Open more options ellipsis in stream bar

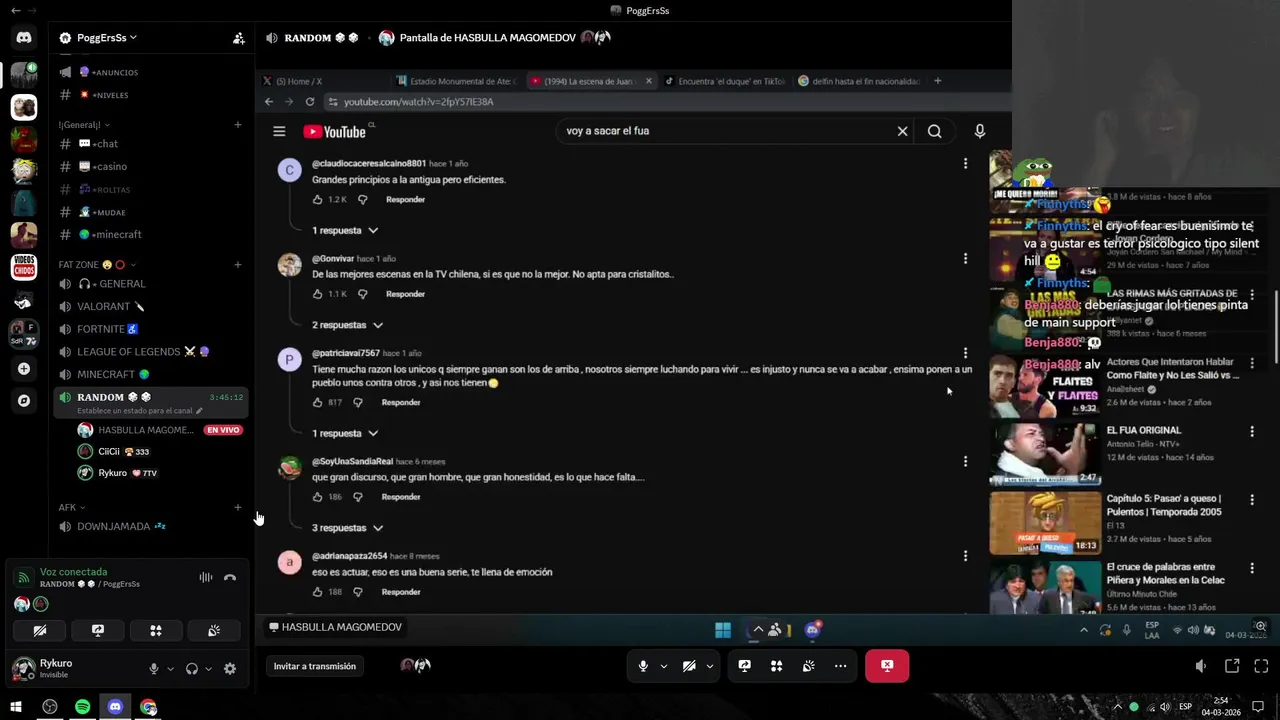(x=840, y=666)
